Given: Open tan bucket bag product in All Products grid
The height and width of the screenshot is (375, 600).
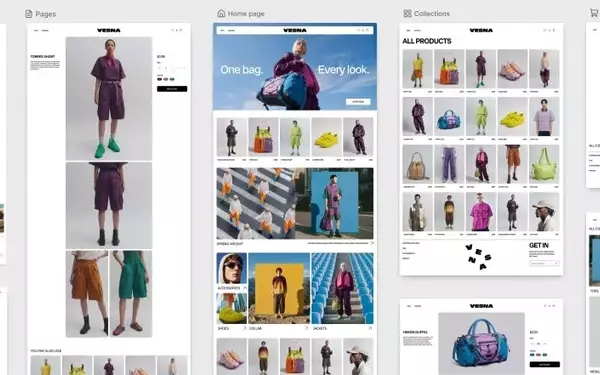Looking at the screenshot, I should click(x=417, y=165).
